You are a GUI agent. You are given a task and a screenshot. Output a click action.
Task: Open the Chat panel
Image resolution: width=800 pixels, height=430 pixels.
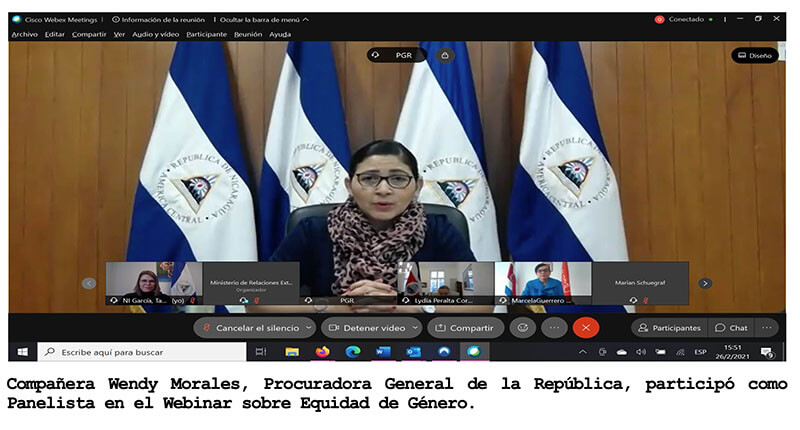(x=732, y=328)
